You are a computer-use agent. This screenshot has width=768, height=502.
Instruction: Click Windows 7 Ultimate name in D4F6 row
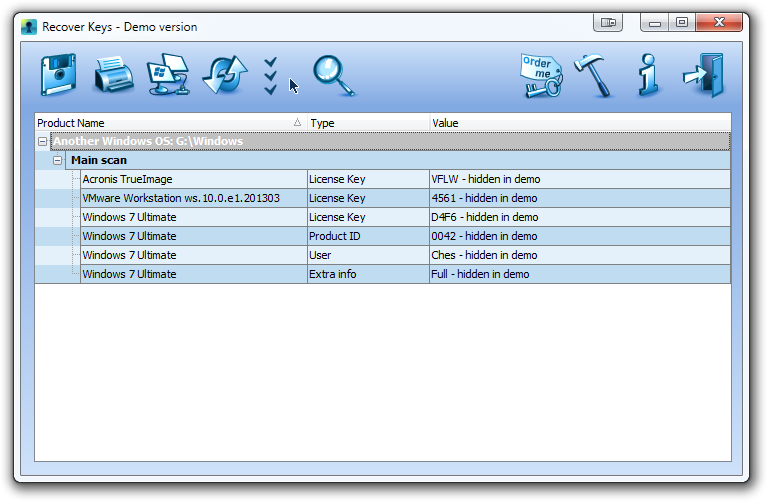(129, 217)
